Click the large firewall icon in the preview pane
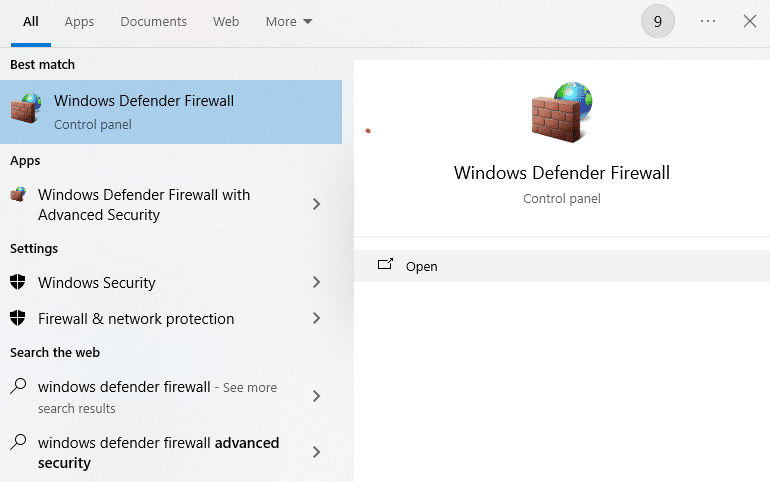 (562, 112)
